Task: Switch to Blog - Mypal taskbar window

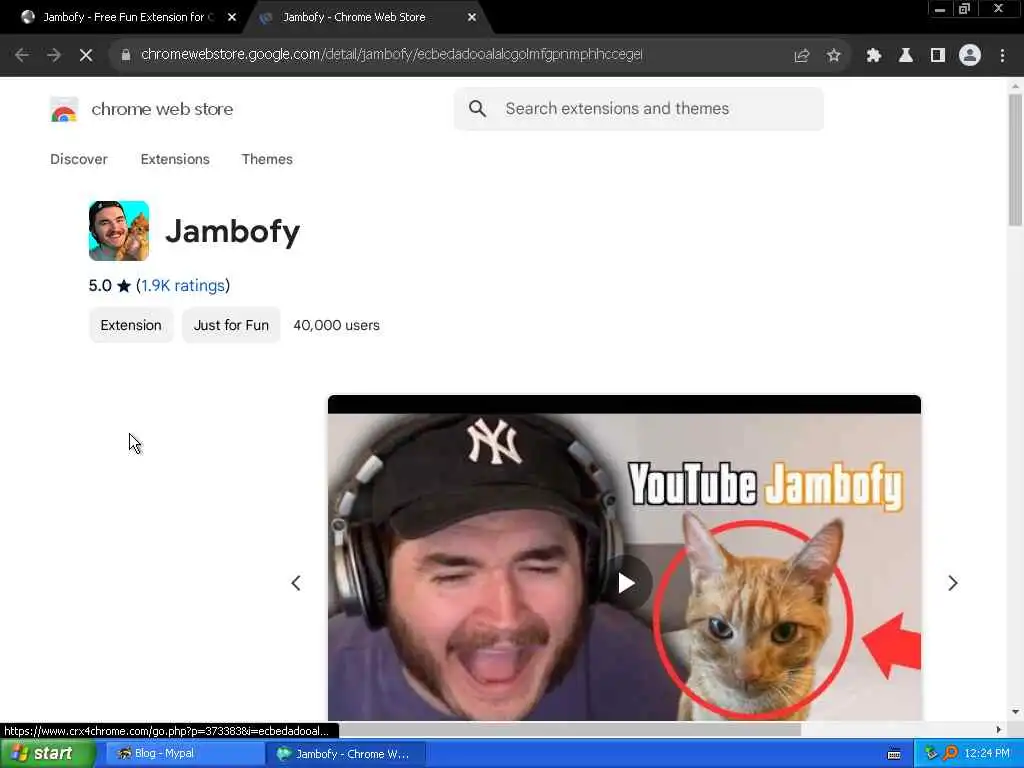Action: [183, 754]
